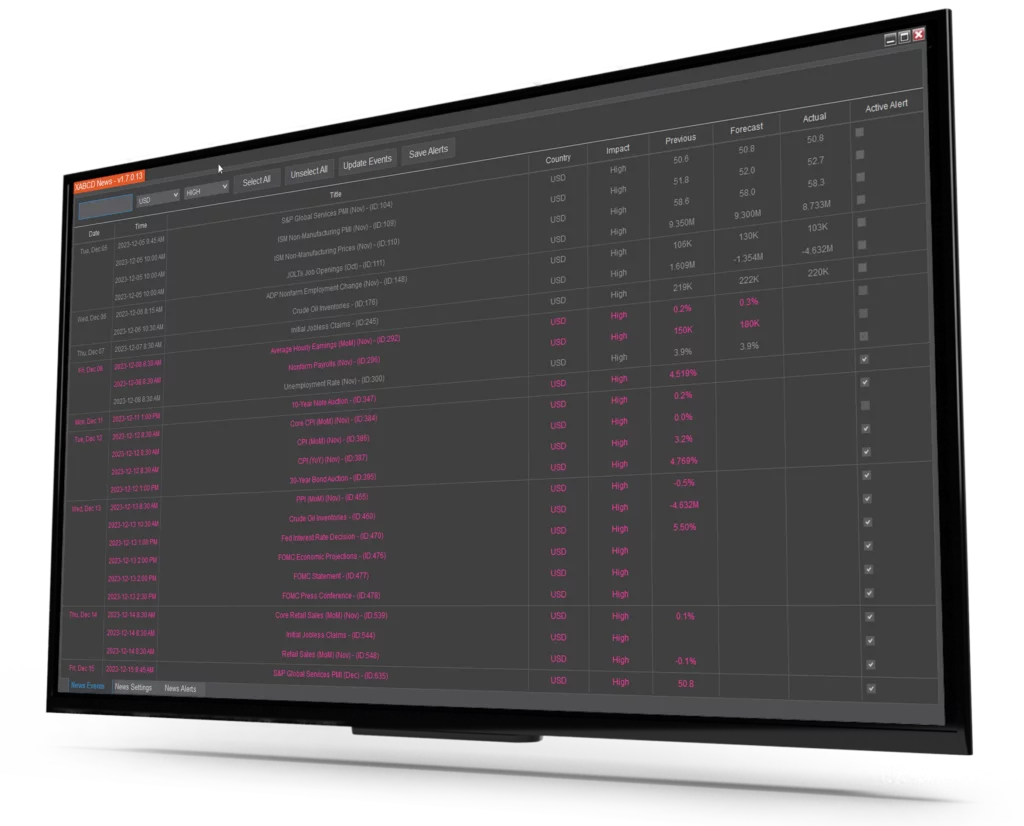Disable alert for Initial Jobless Claims ID:544

coord(870,641)
